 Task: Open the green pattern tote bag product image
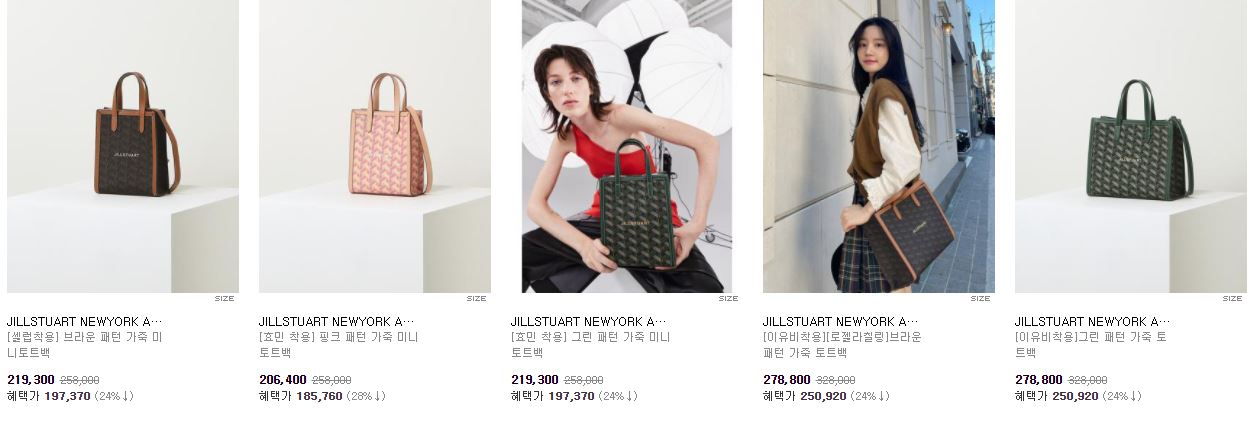[1131, 146]
